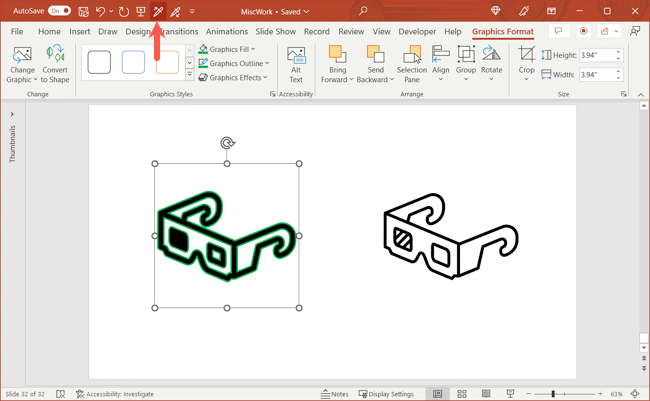Click the pen tool icon under the red arrow

point(158,11)
